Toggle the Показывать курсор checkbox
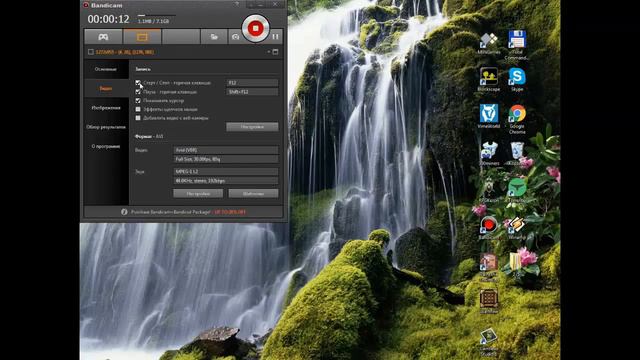The width and height of the screenshot is (640, 360). (138, 100)
